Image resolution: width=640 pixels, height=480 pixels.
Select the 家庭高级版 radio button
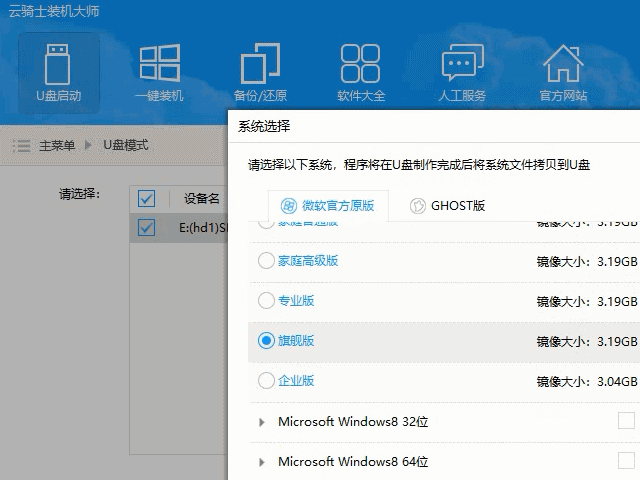click(266, 260)
